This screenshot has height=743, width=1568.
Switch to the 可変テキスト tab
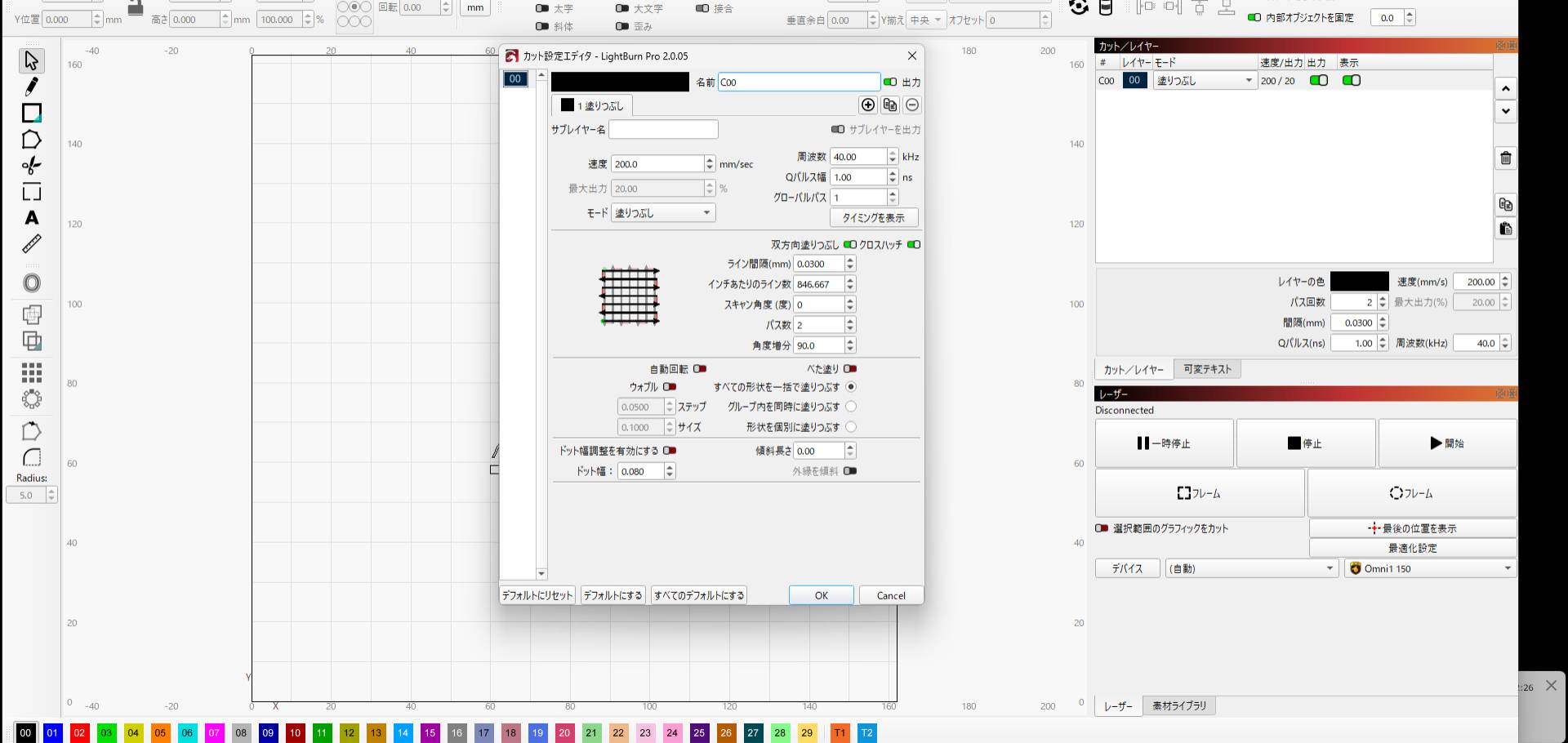1207,370
